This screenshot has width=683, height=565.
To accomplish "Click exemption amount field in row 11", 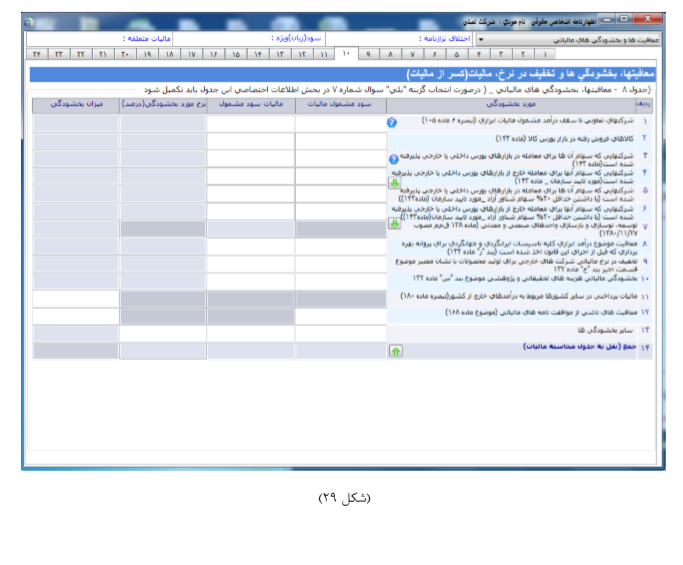I will 75,299.
